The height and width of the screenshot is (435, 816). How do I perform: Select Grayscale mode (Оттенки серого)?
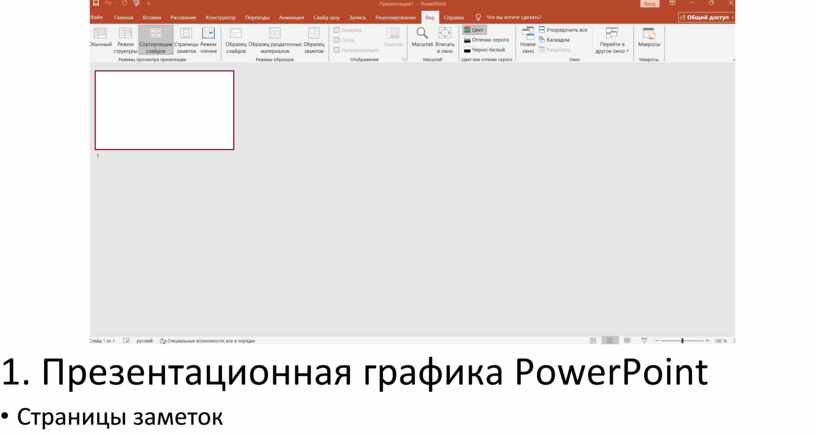point(487,40)
